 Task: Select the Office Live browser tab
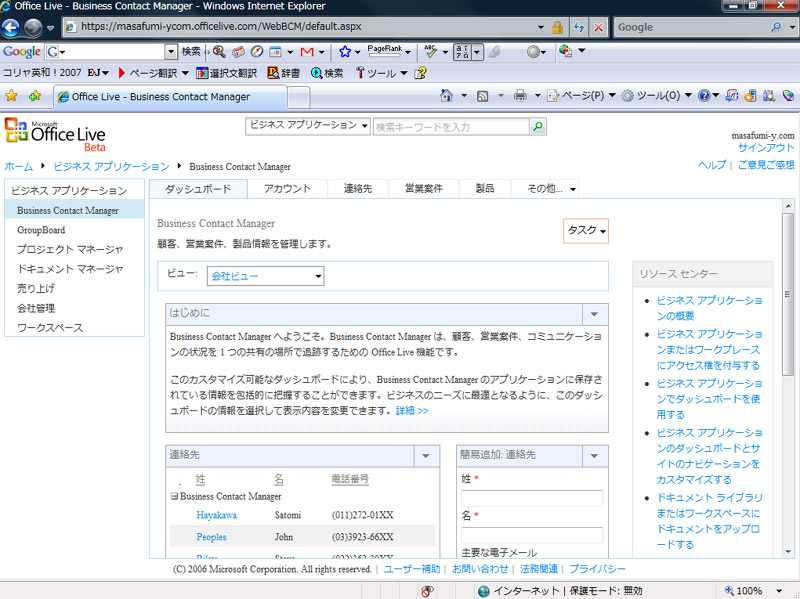pos(170,96)
